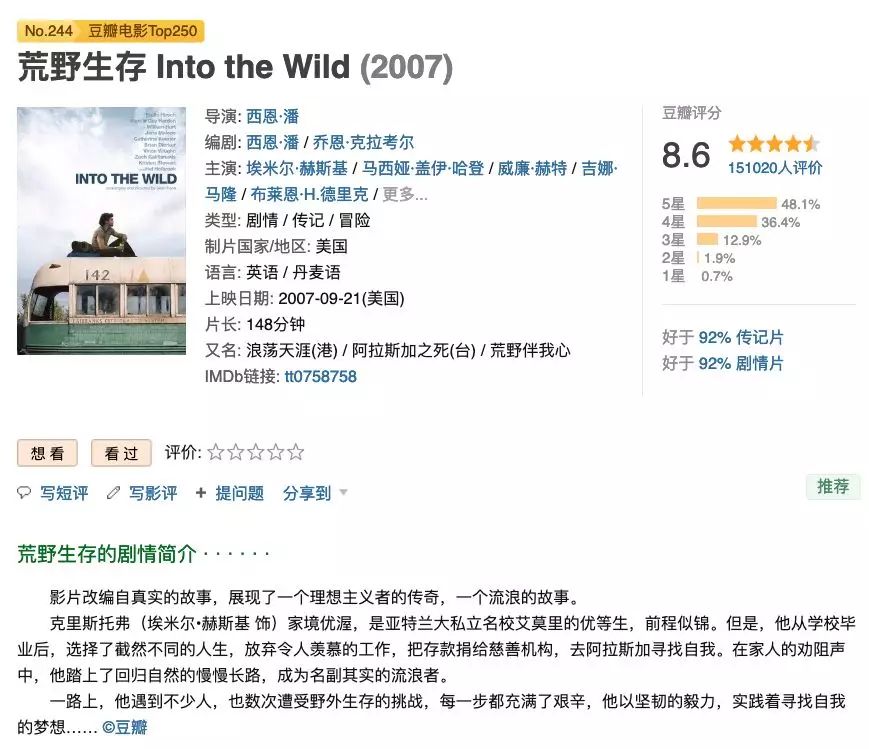This screenshot has height=749, width=869.
Task: Open the 豆瓣电影Top250 list badge
Action: (x=143, y=31)
